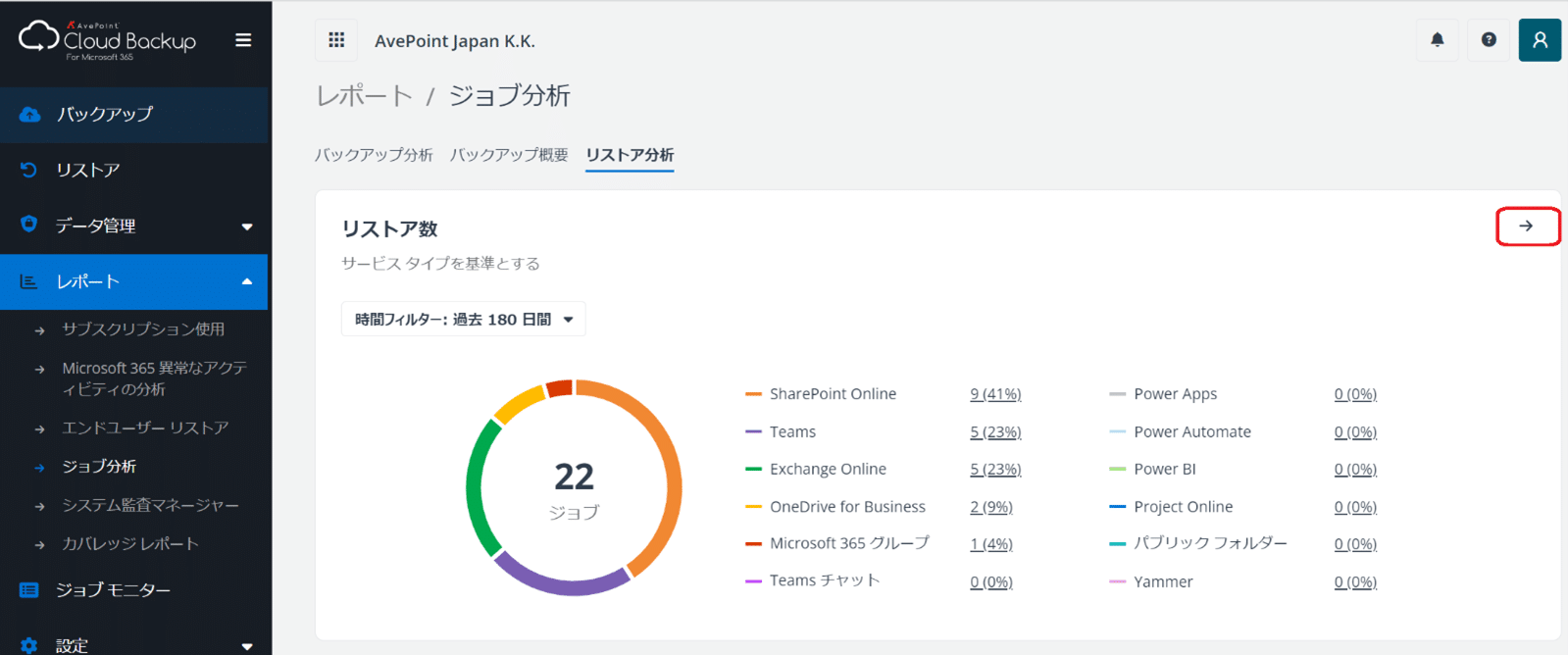Click Teams チャット 0 (0%) link
The image size is (1568, 655).
[991, 582]
